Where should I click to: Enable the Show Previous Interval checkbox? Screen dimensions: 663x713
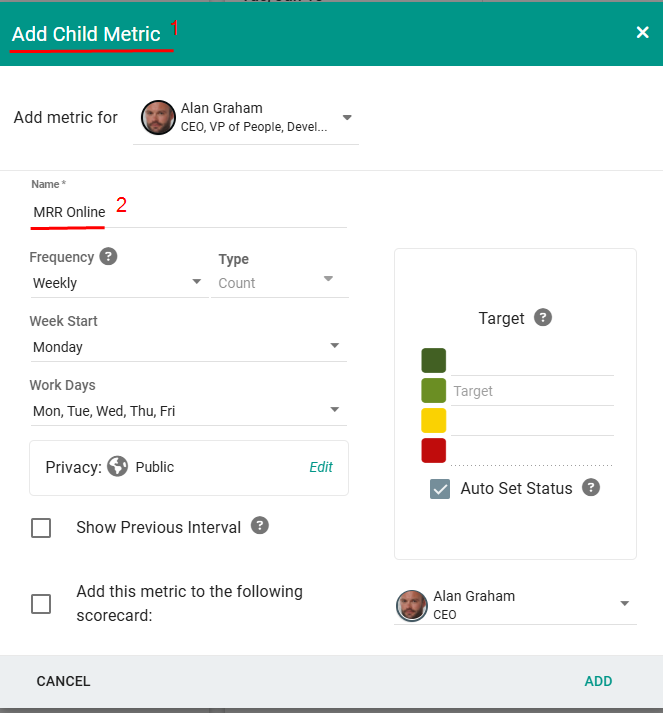(41, 528)
